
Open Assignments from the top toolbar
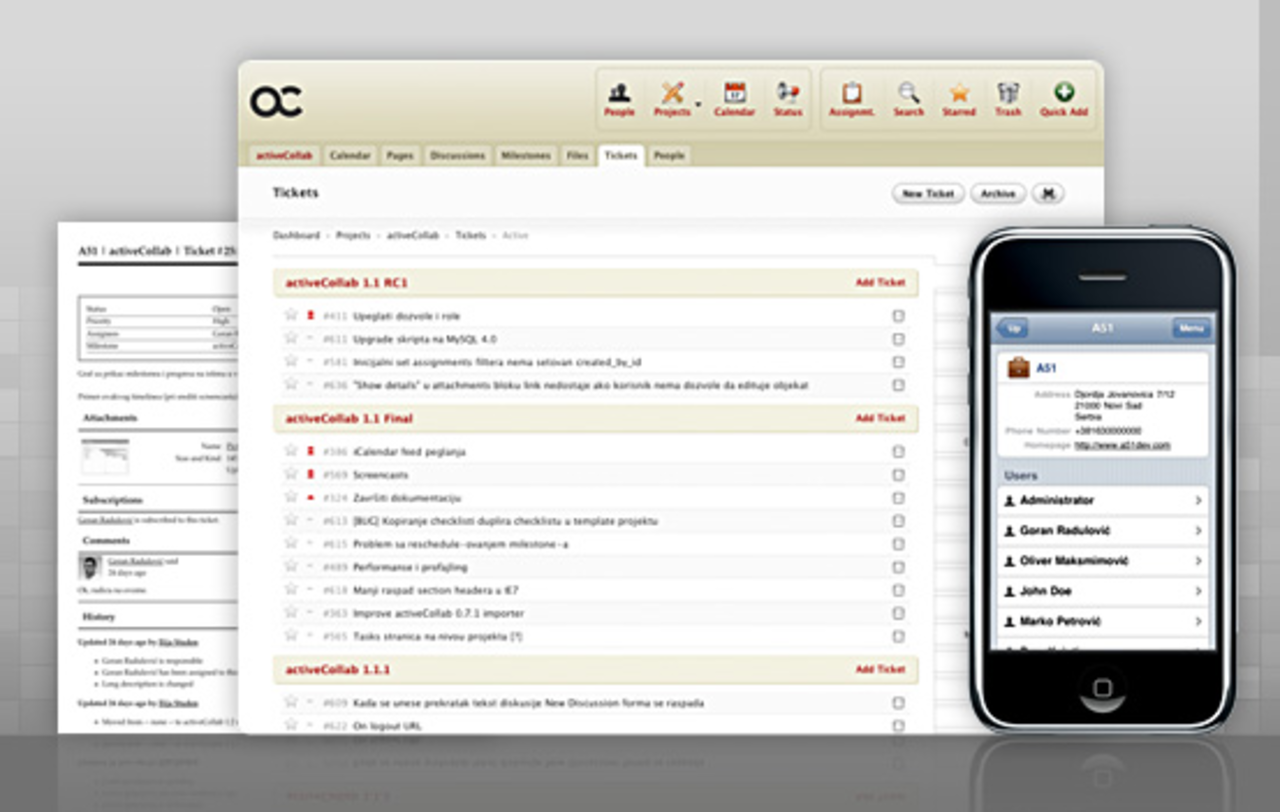[x=852, y=99]
